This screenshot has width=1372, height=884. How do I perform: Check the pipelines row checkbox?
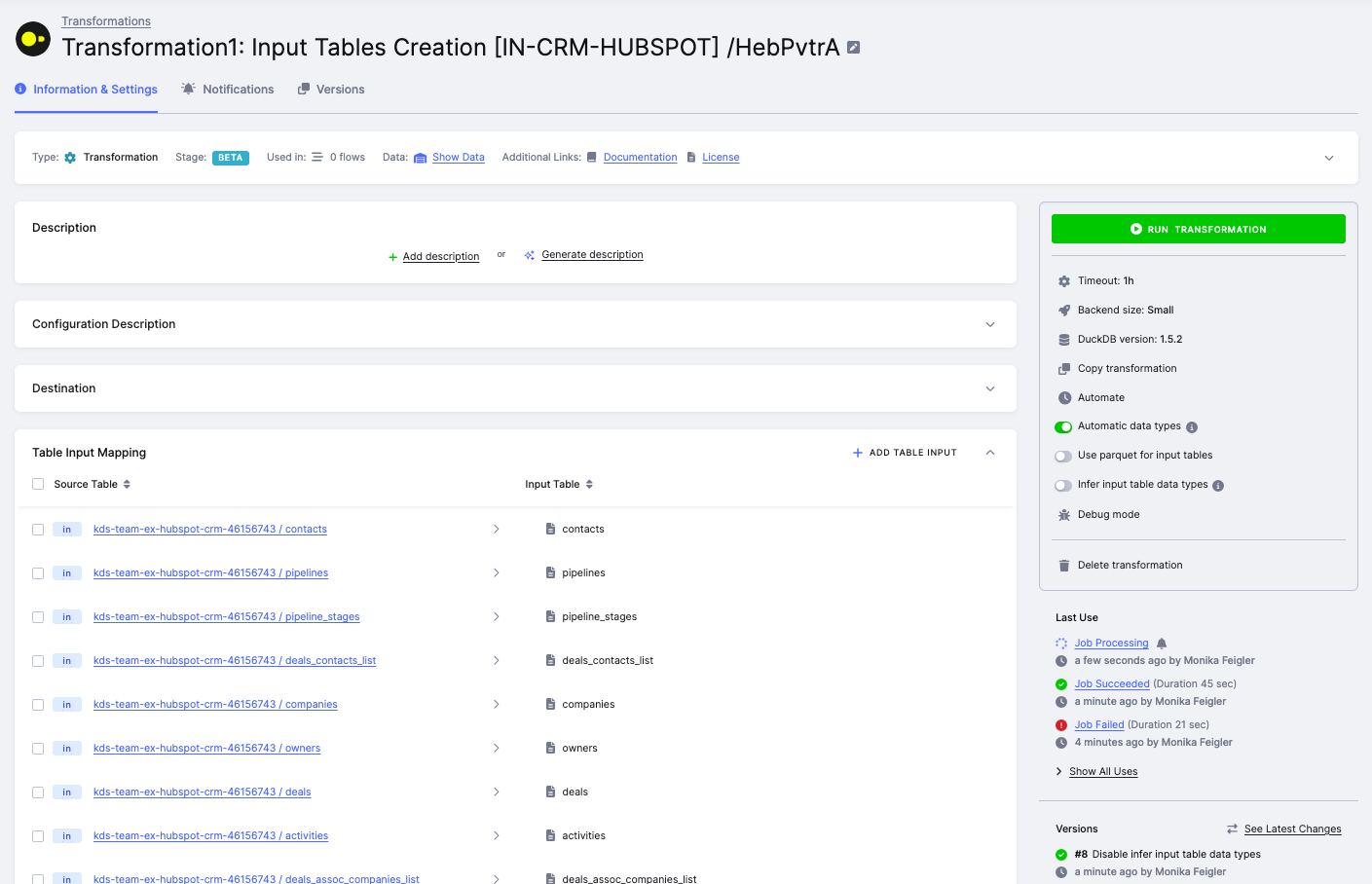tap(38, 573)
